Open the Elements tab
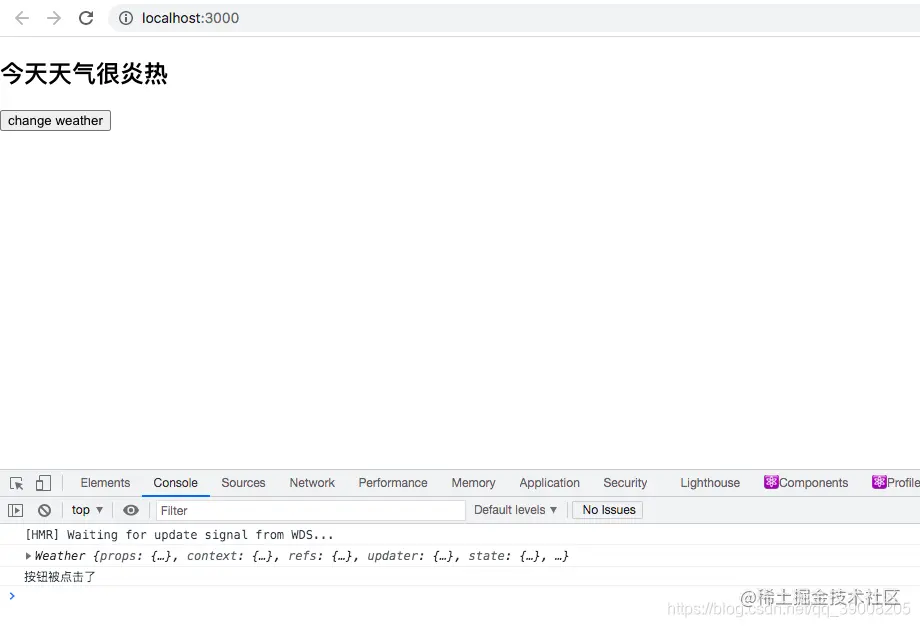This screenshot has height=627, width=920. pyautogui.click(x=105, y=483)
